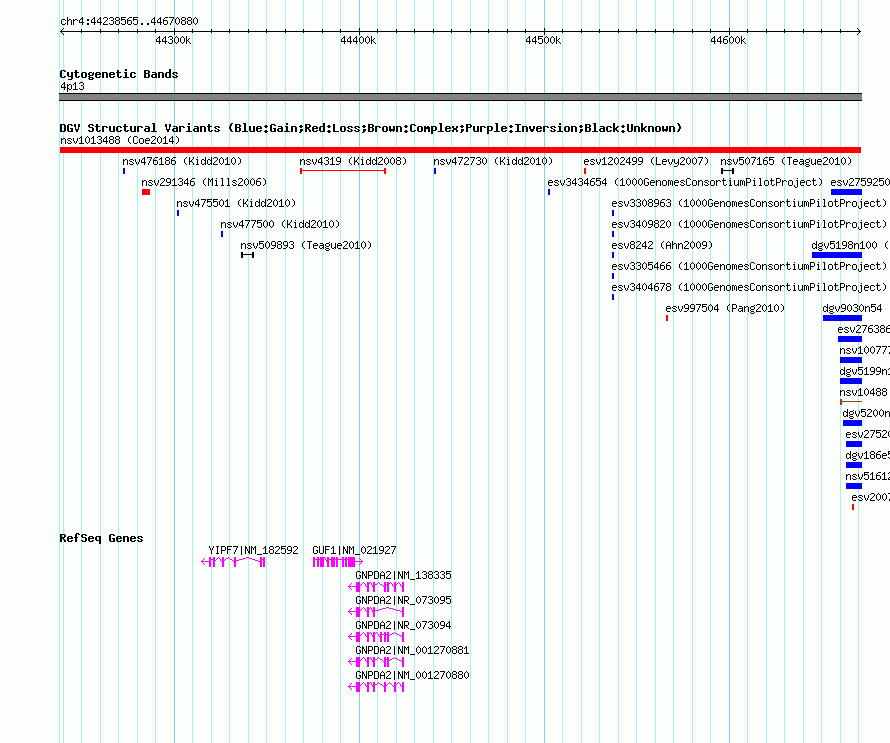This screenshot has width=890, height=743.
Task: Click esv1202499 (Levy2007) label
Action: coord(646,161)
